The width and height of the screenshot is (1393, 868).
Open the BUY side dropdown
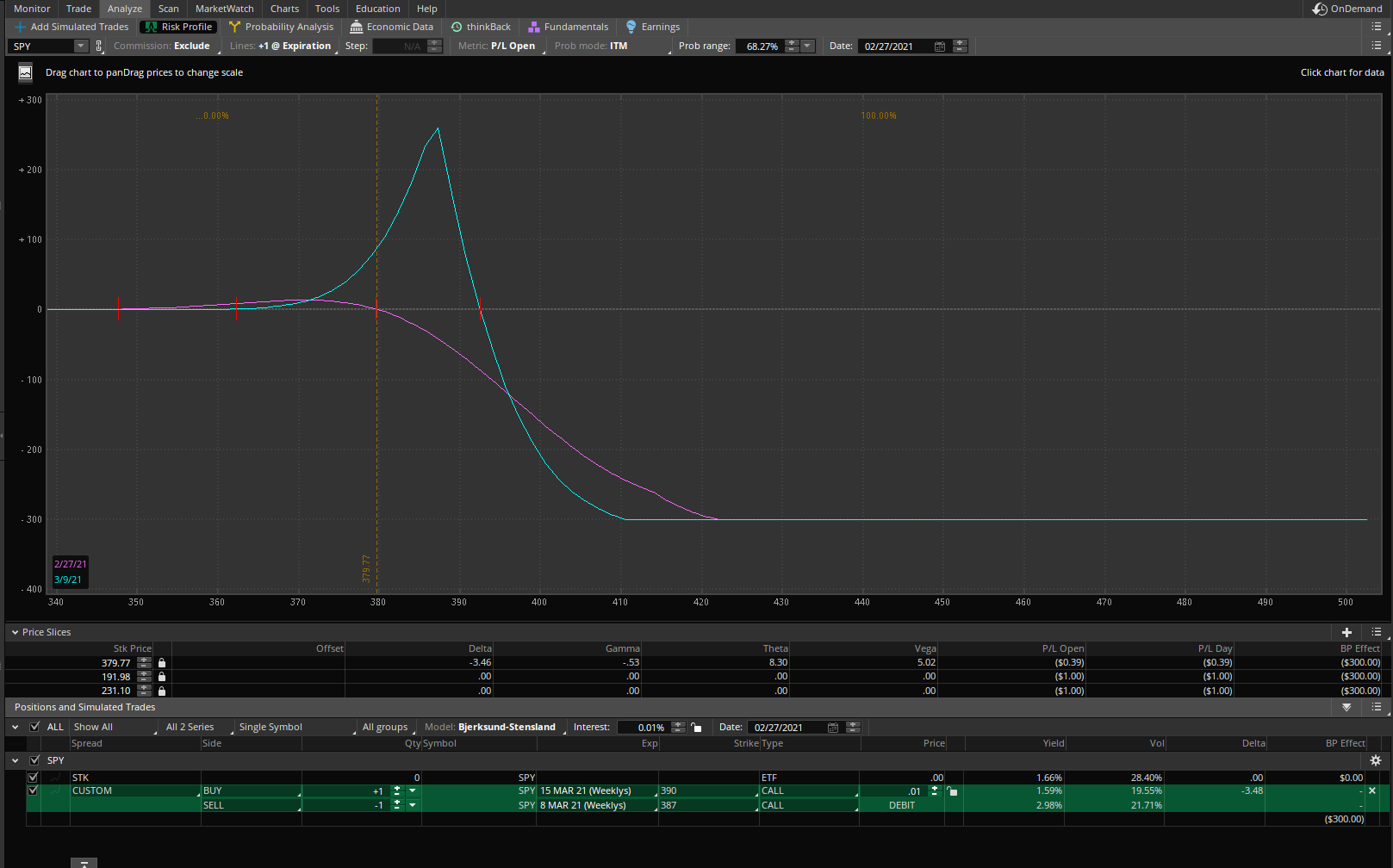tap(252, 790)
